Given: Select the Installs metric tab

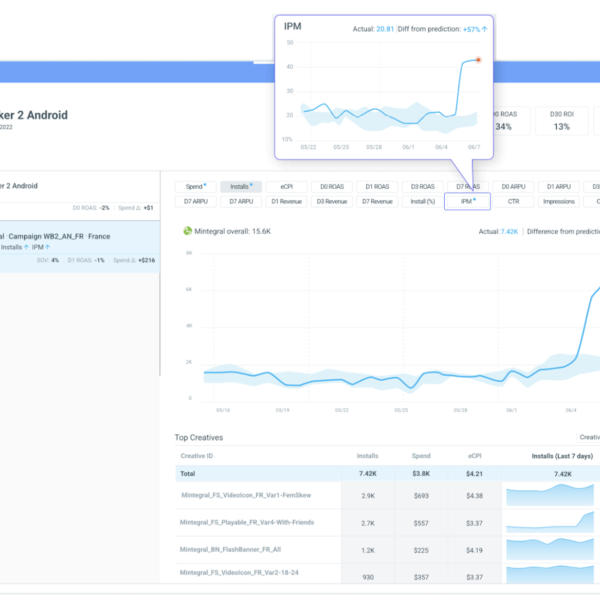Looking at the screenshot, I should point(241,187).
